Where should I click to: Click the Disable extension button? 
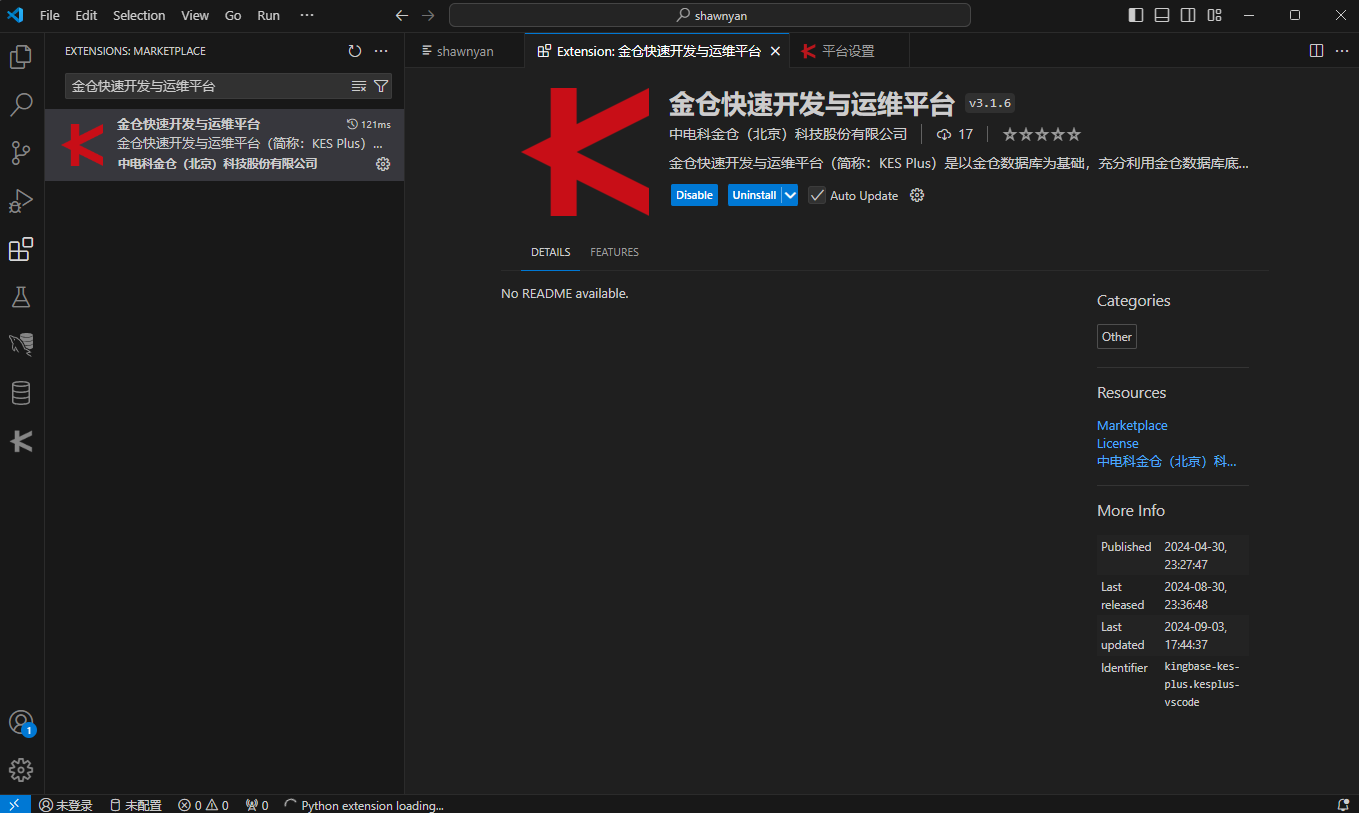(x=694, y=195)
